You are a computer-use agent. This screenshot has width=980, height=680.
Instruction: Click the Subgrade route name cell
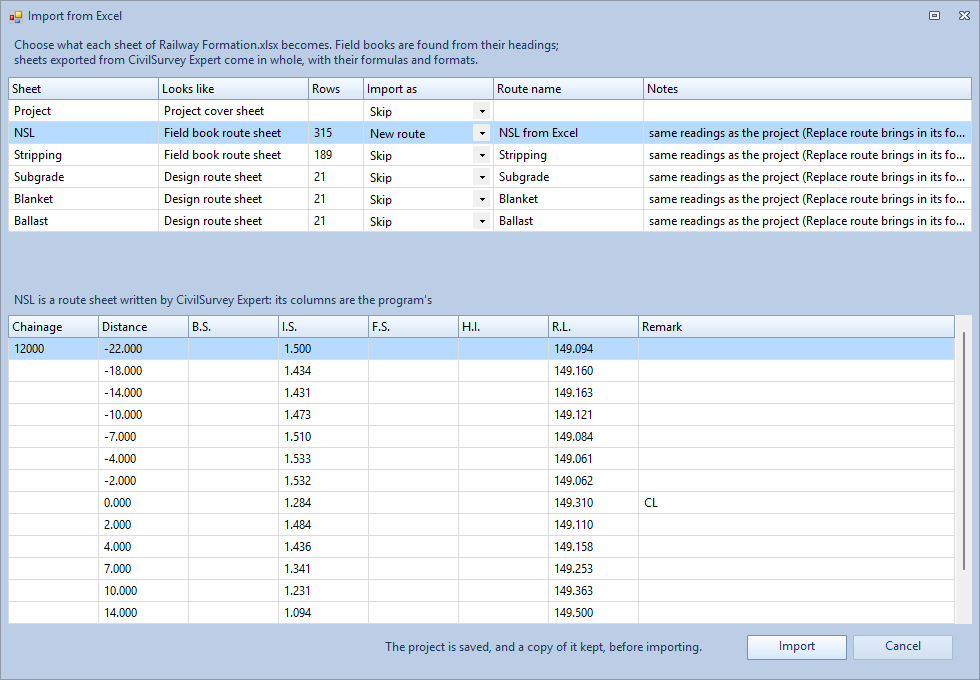pos(568,177)
